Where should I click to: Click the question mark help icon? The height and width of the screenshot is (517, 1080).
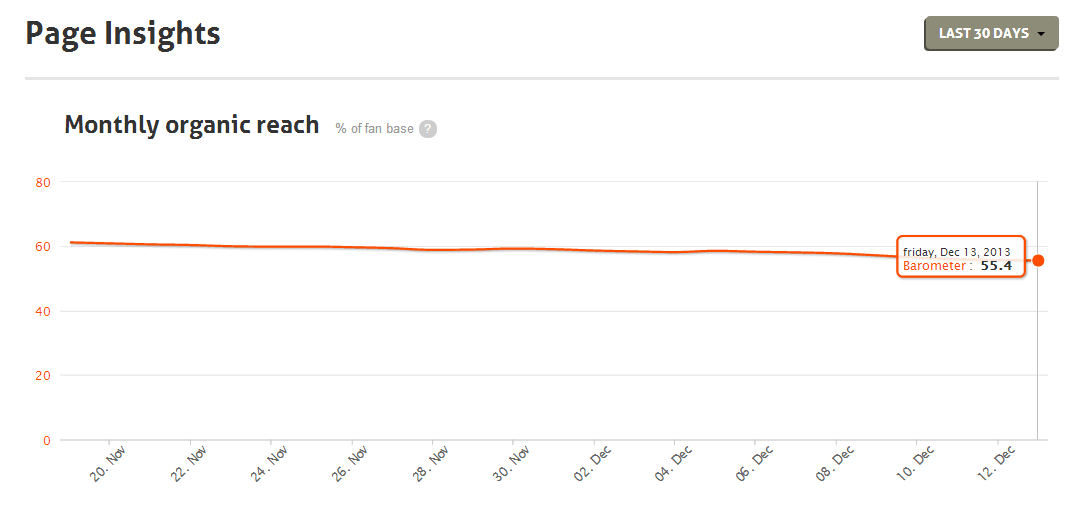pos(428,129)
